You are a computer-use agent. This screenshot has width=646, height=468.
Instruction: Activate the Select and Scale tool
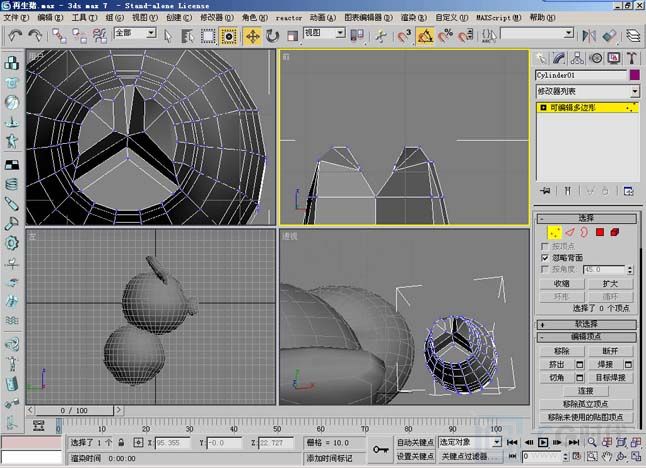click(x=292, y=36)
